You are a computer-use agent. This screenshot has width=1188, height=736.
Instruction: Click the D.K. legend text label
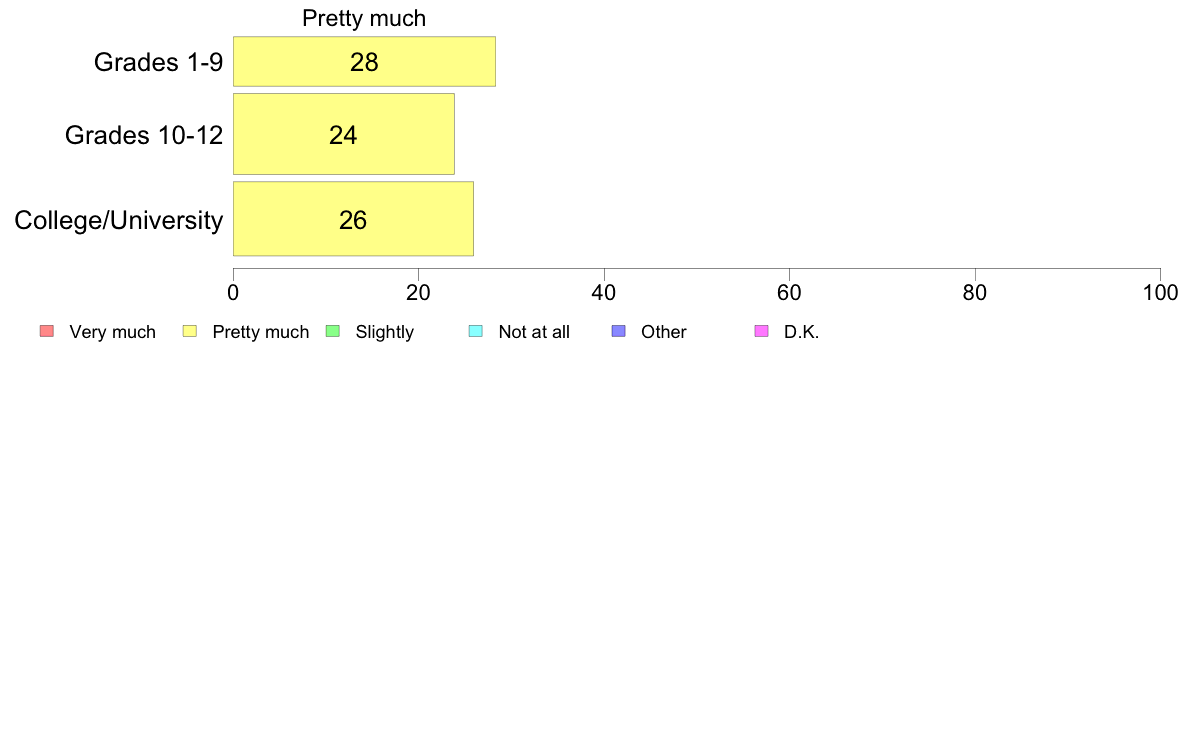[801, 332]
